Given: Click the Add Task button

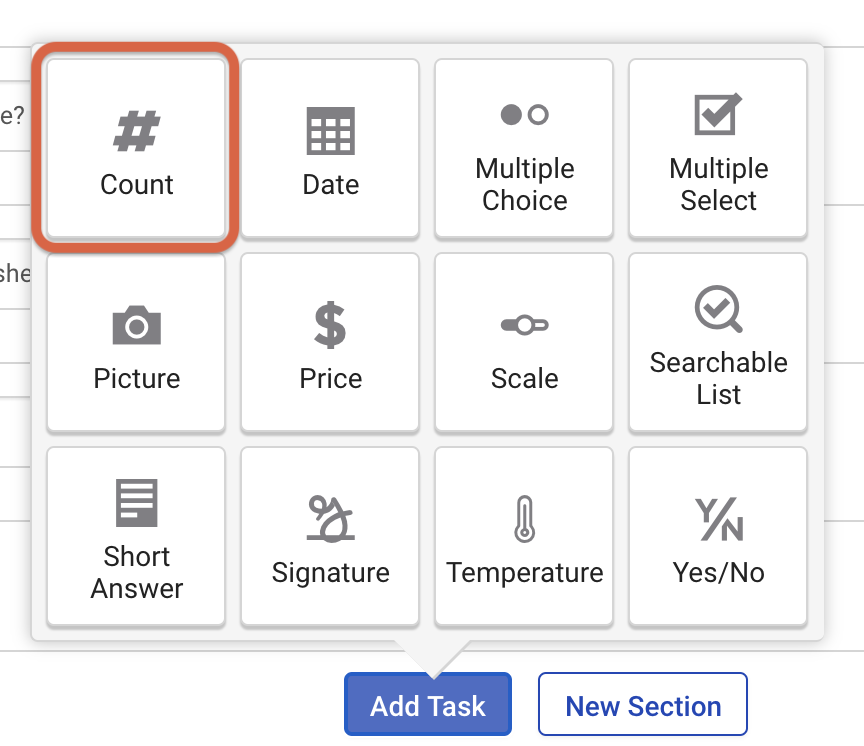Looking at the screenshot, I should click(428, 704).
